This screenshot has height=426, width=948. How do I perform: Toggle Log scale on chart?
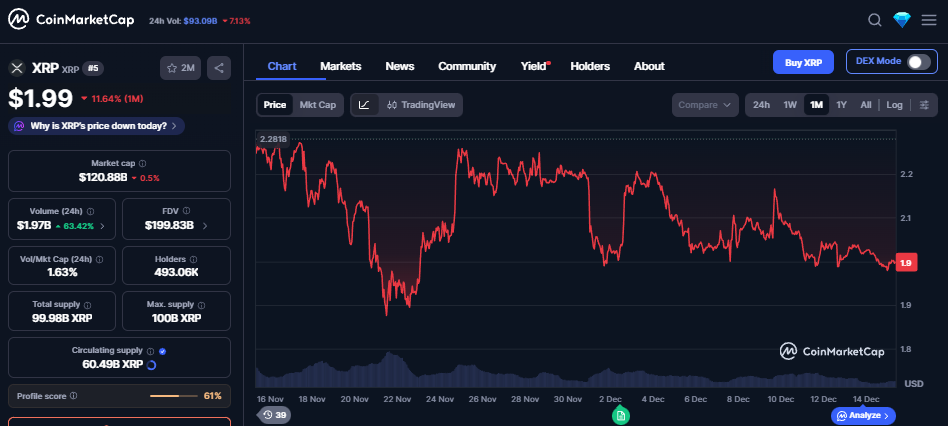tap(894, 105)
